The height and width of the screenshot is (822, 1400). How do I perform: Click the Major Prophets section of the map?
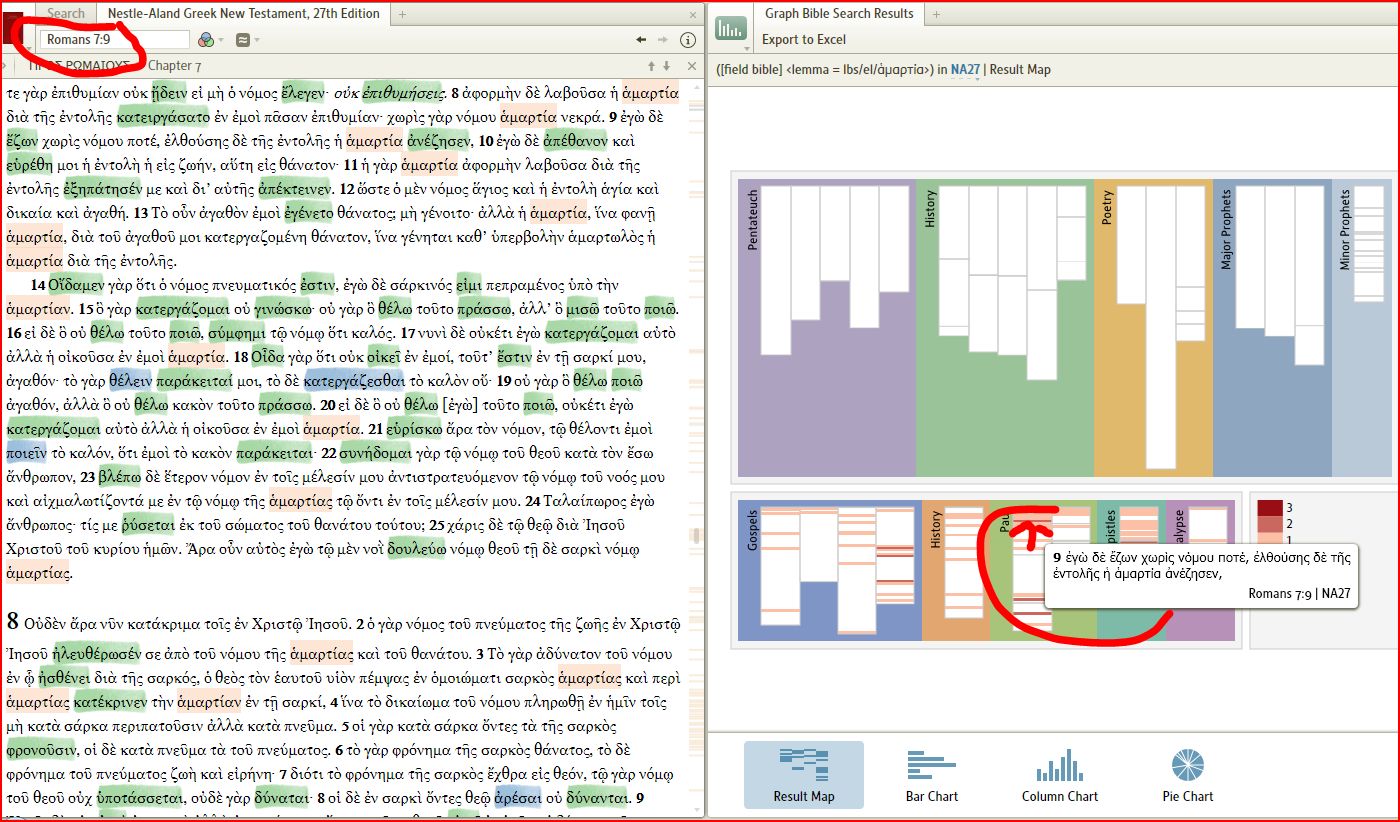pos(1272,328)
